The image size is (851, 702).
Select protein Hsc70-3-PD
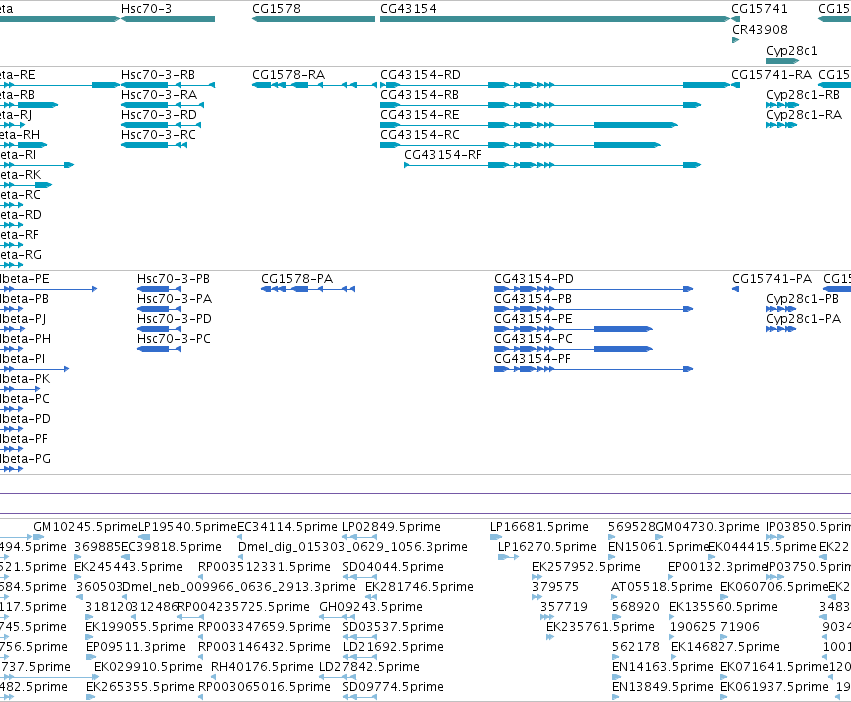pos(158,329)
